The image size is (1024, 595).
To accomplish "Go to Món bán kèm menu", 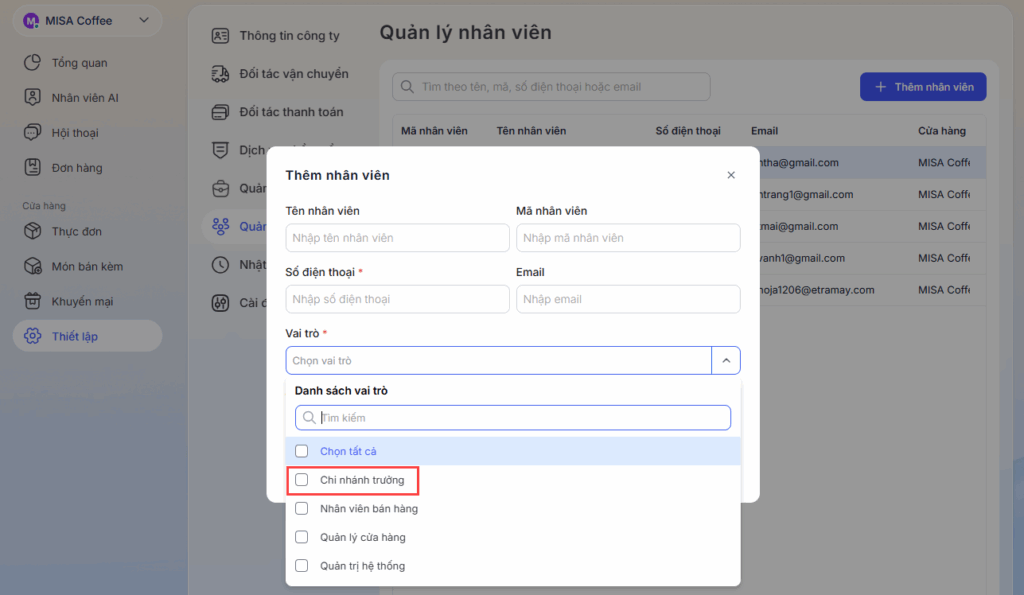I will pyautogui.click(x=87, y=267).
